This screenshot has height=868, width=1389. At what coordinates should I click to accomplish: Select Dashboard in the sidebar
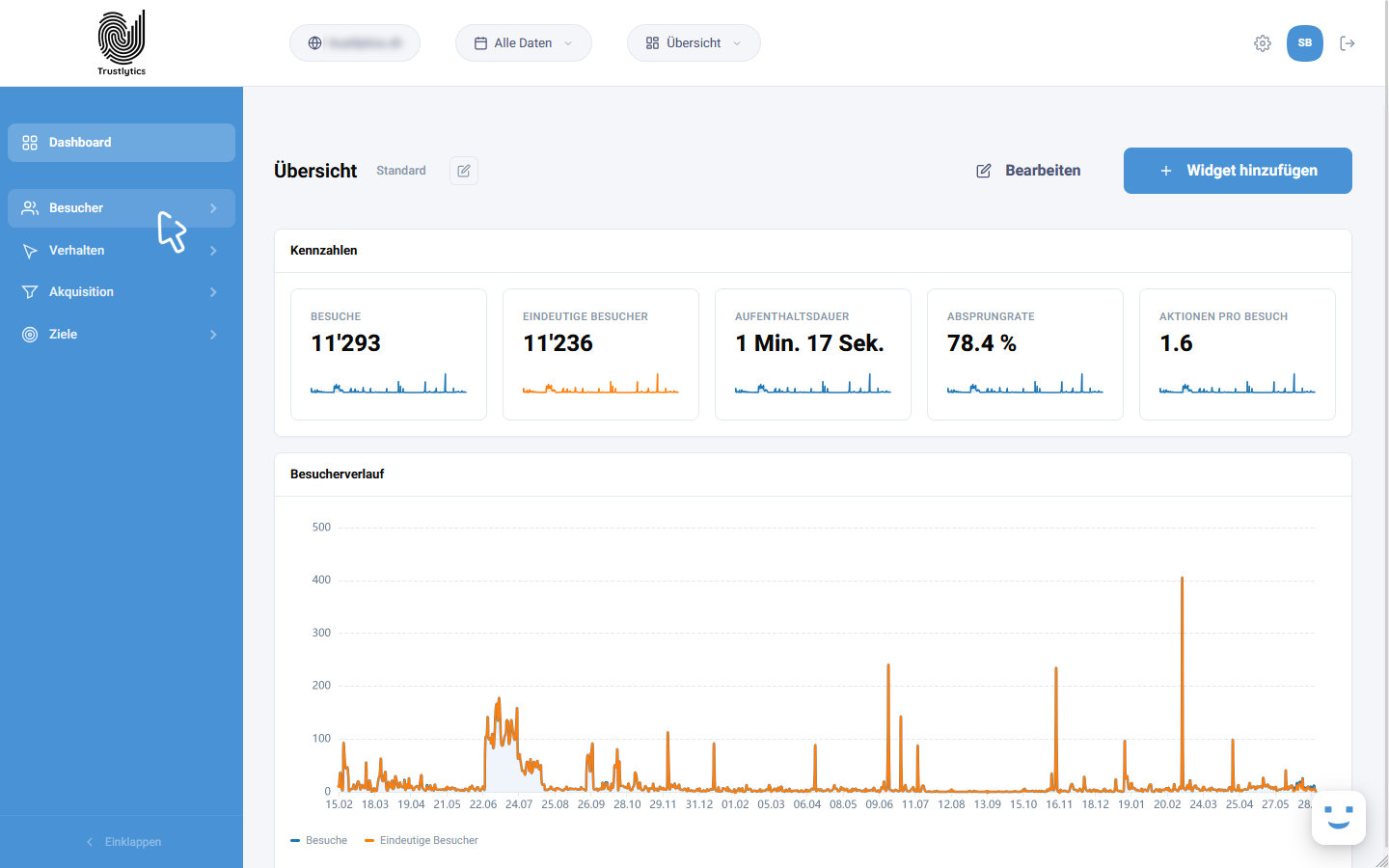[x=122, y=143]
